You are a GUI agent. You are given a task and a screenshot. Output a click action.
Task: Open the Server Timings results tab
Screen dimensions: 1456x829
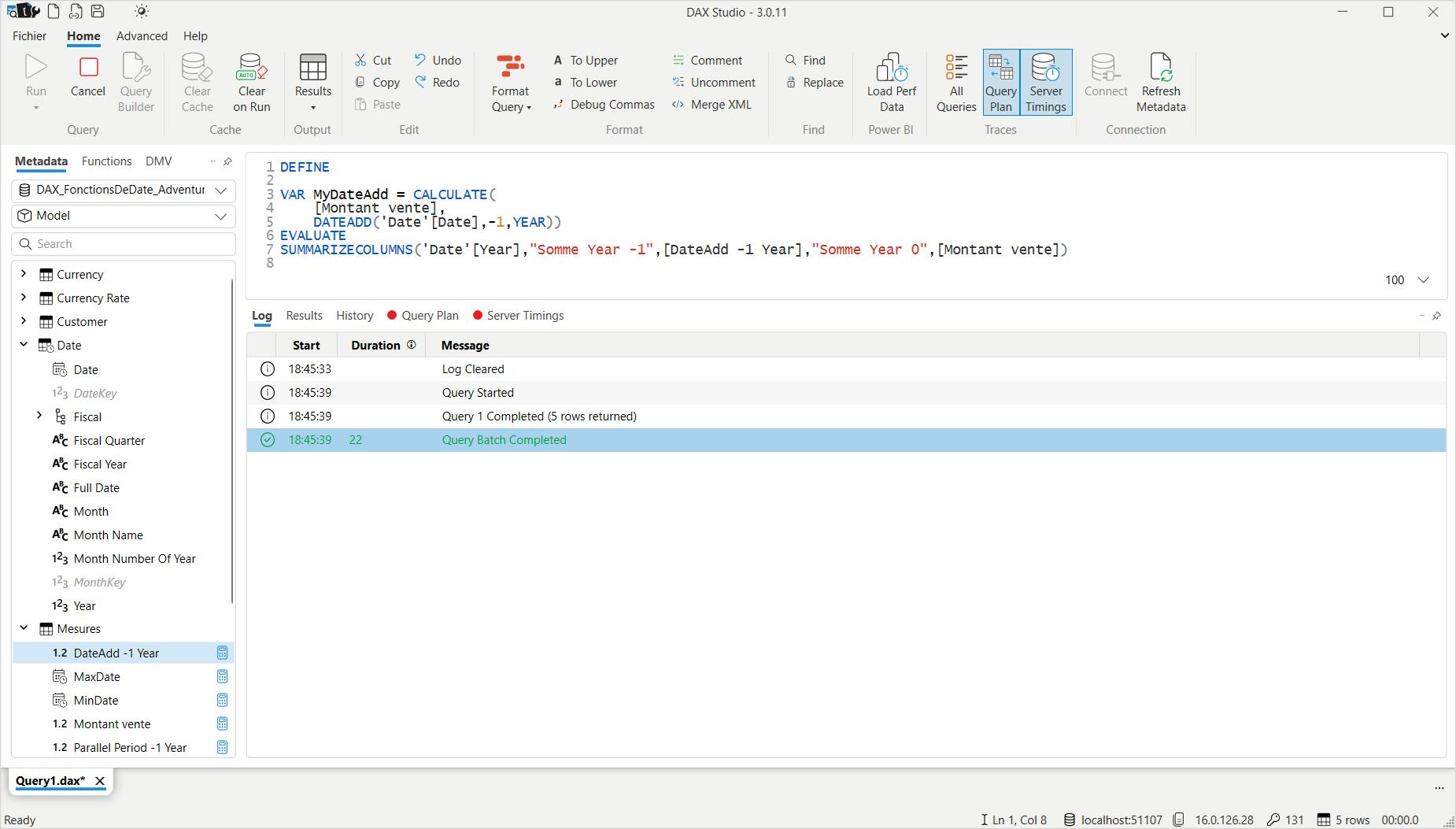[518, 315]
